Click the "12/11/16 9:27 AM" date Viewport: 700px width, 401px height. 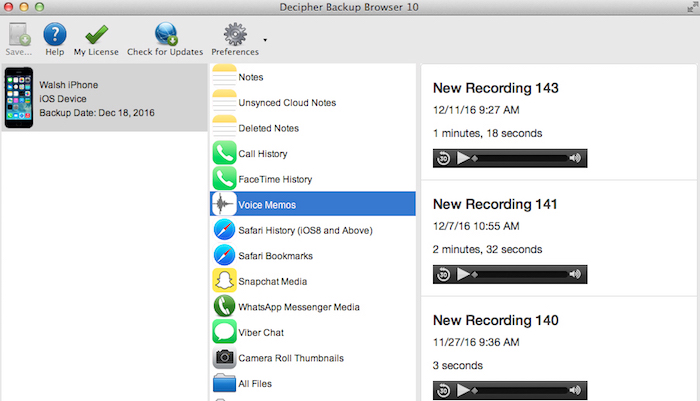(476, 110)
